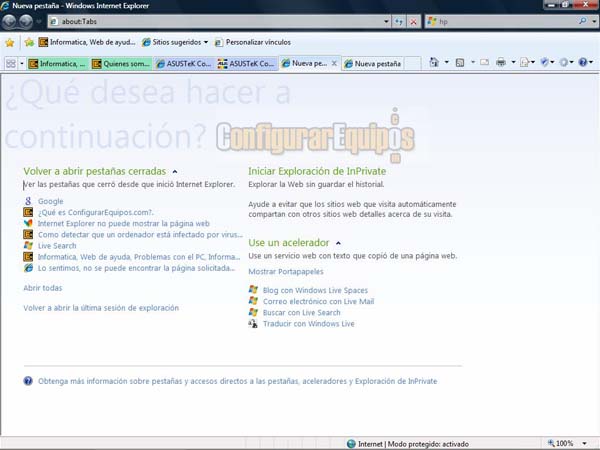600x450 pixels.
Task: Switch to last 'Nueva pestaña' tab
Action: pyautogui.click(x=373, y=64)
